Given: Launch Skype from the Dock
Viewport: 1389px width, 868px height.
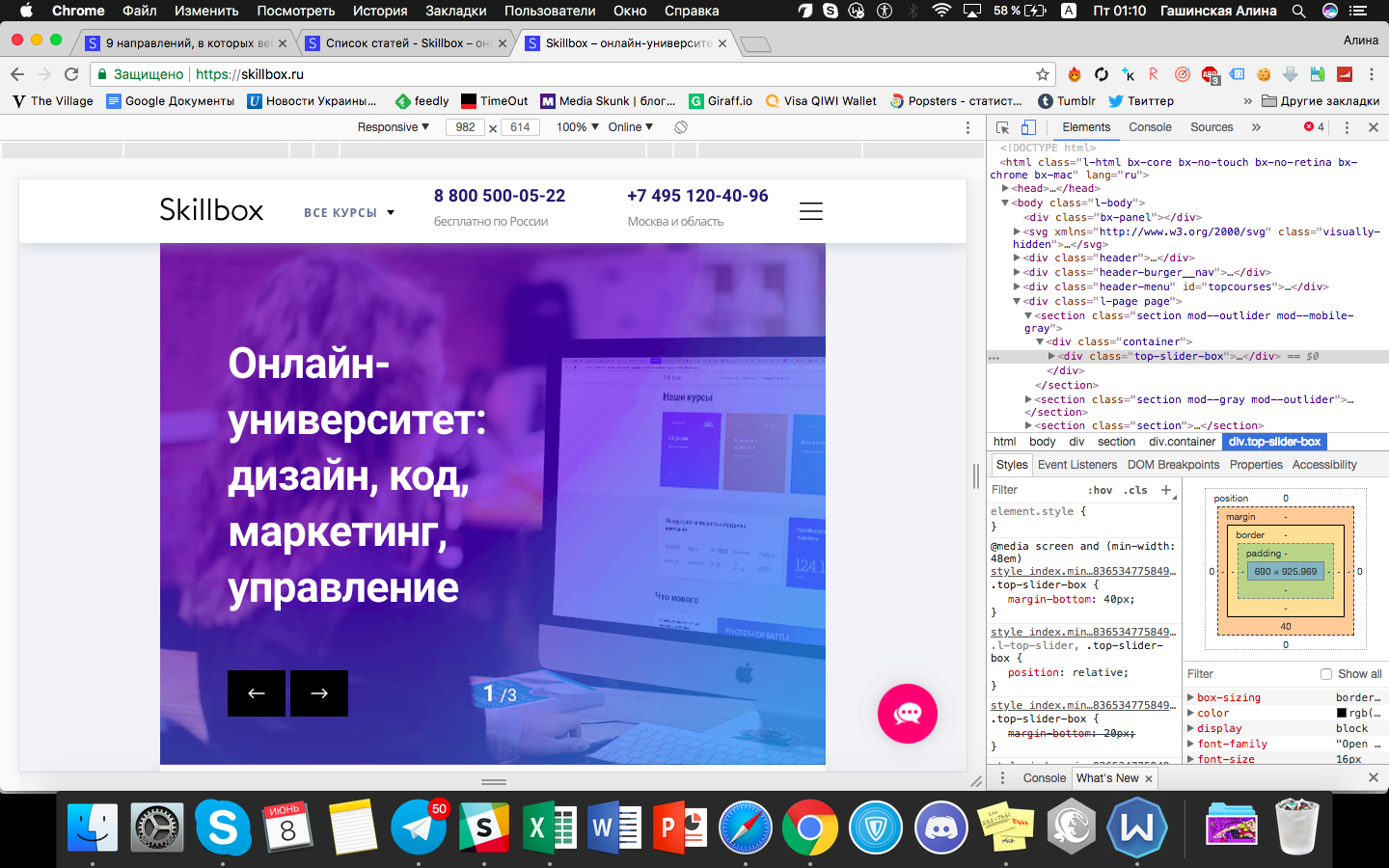Looking at the screenshot, I should (223, 827).
